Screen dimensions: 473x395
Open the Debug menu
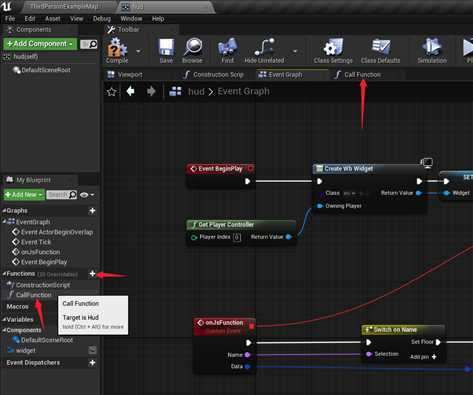coord(102,19)
